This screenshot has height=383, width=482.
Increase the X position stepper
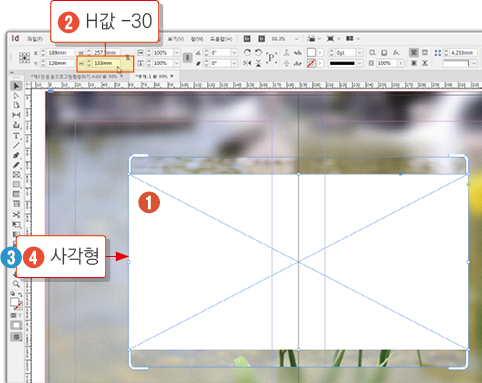point(43,51)
